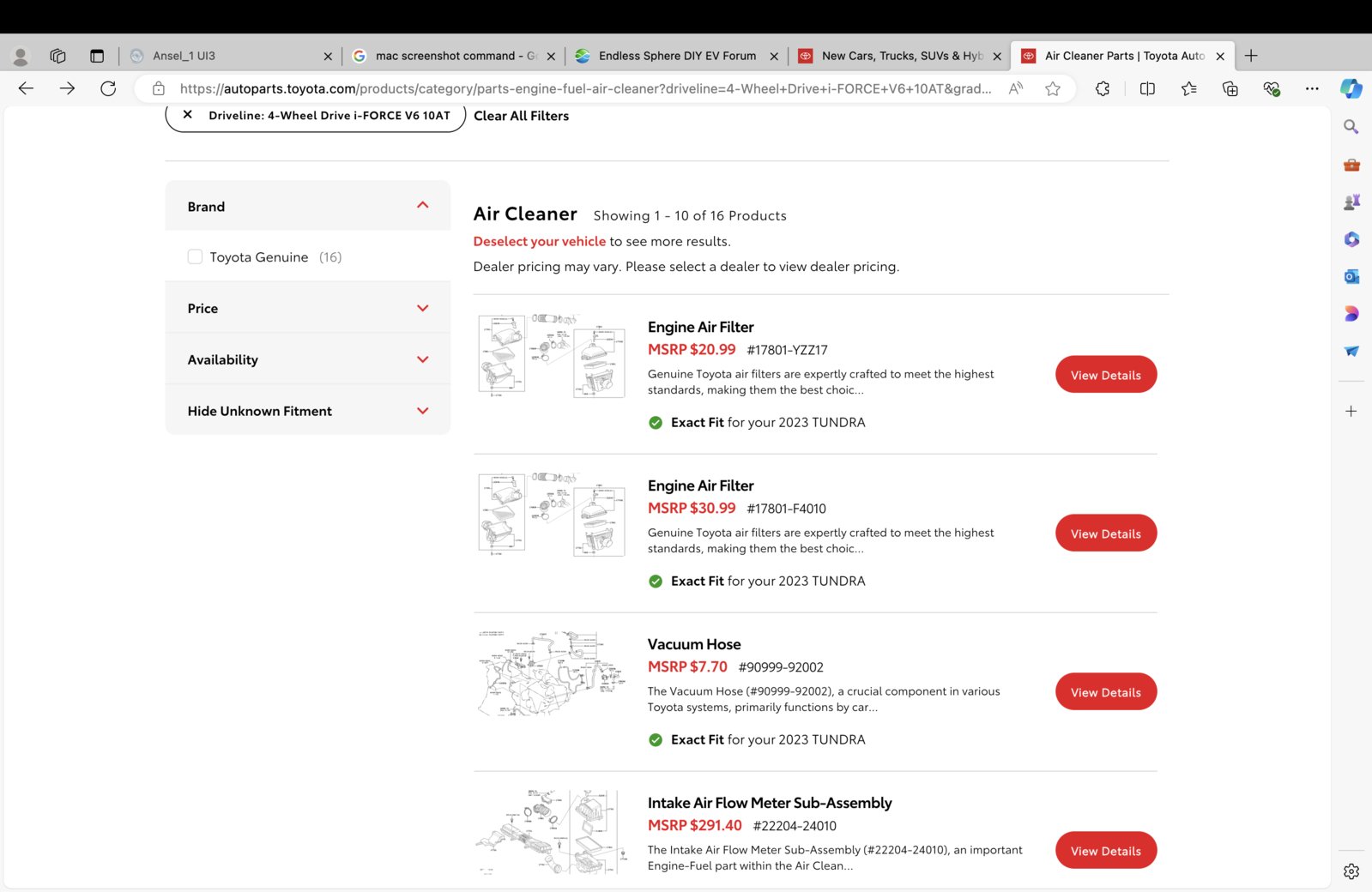Click Clear All Filters

coord(521,116)
